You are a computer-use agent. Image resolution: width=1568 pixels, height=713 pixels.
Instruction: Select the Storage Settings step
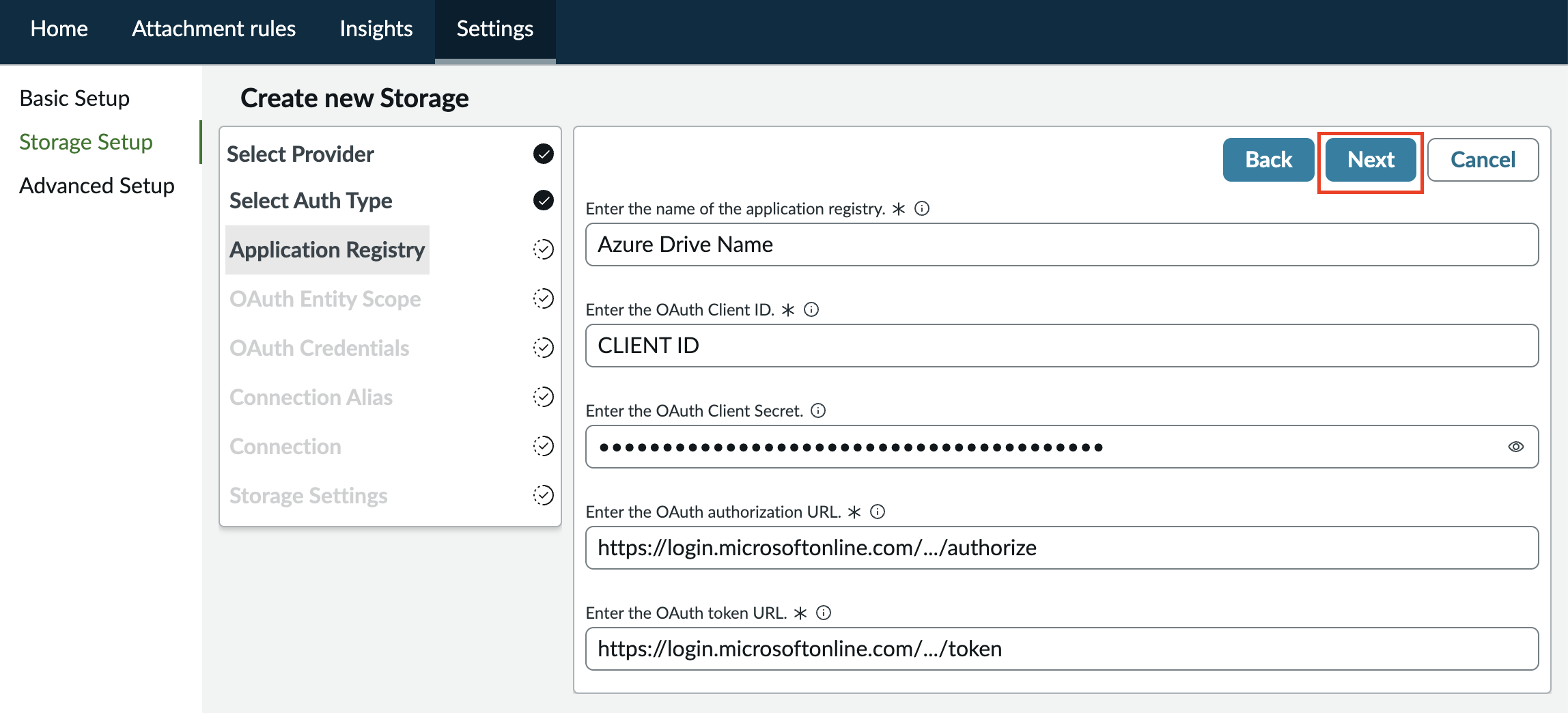[x=309, y=496]
